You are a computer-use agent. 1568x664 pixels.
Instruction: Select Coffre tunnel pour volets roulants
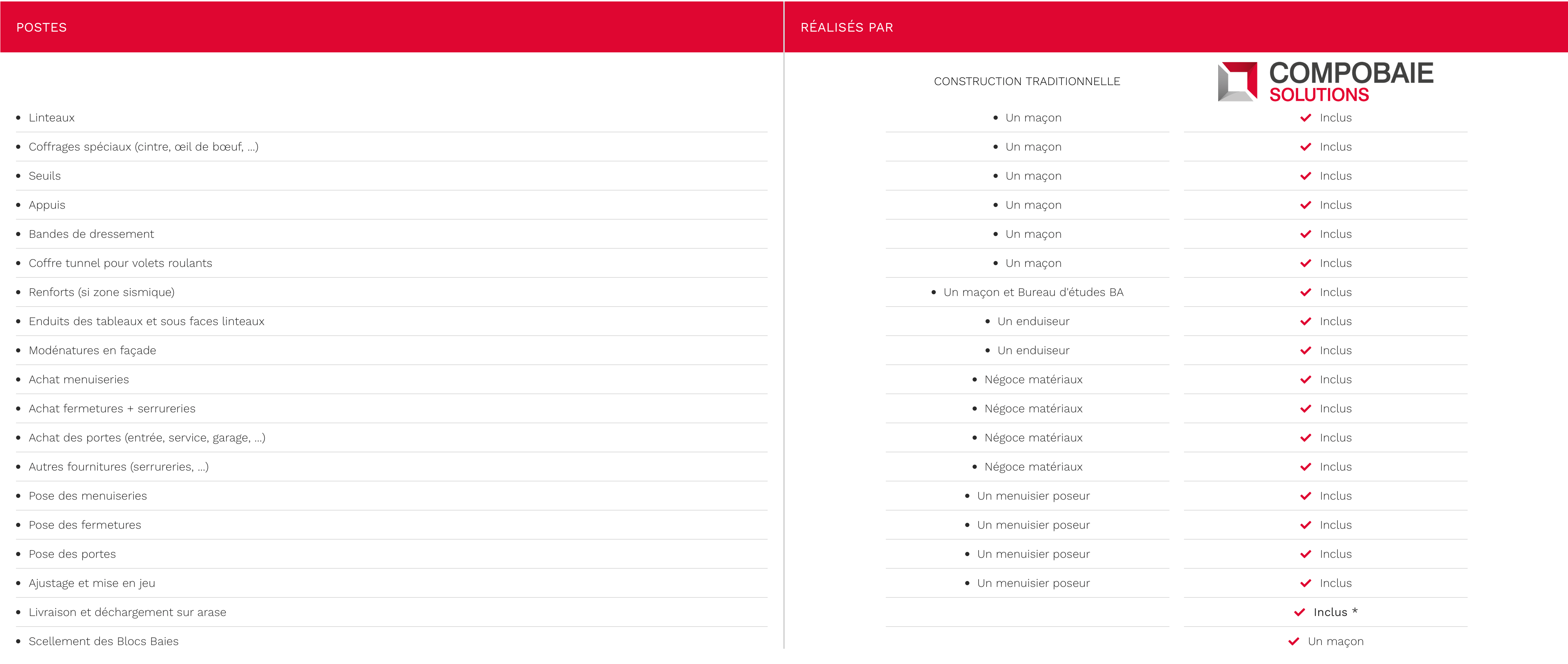tap(120, 264)
